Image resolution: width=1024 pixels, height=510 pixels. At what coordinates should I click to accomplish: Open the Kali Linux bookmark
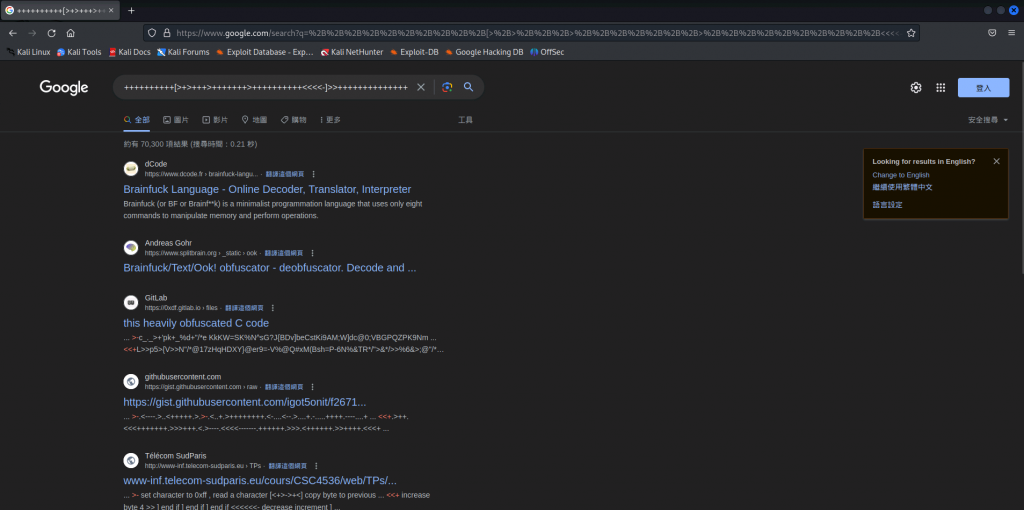pos(29,52)
